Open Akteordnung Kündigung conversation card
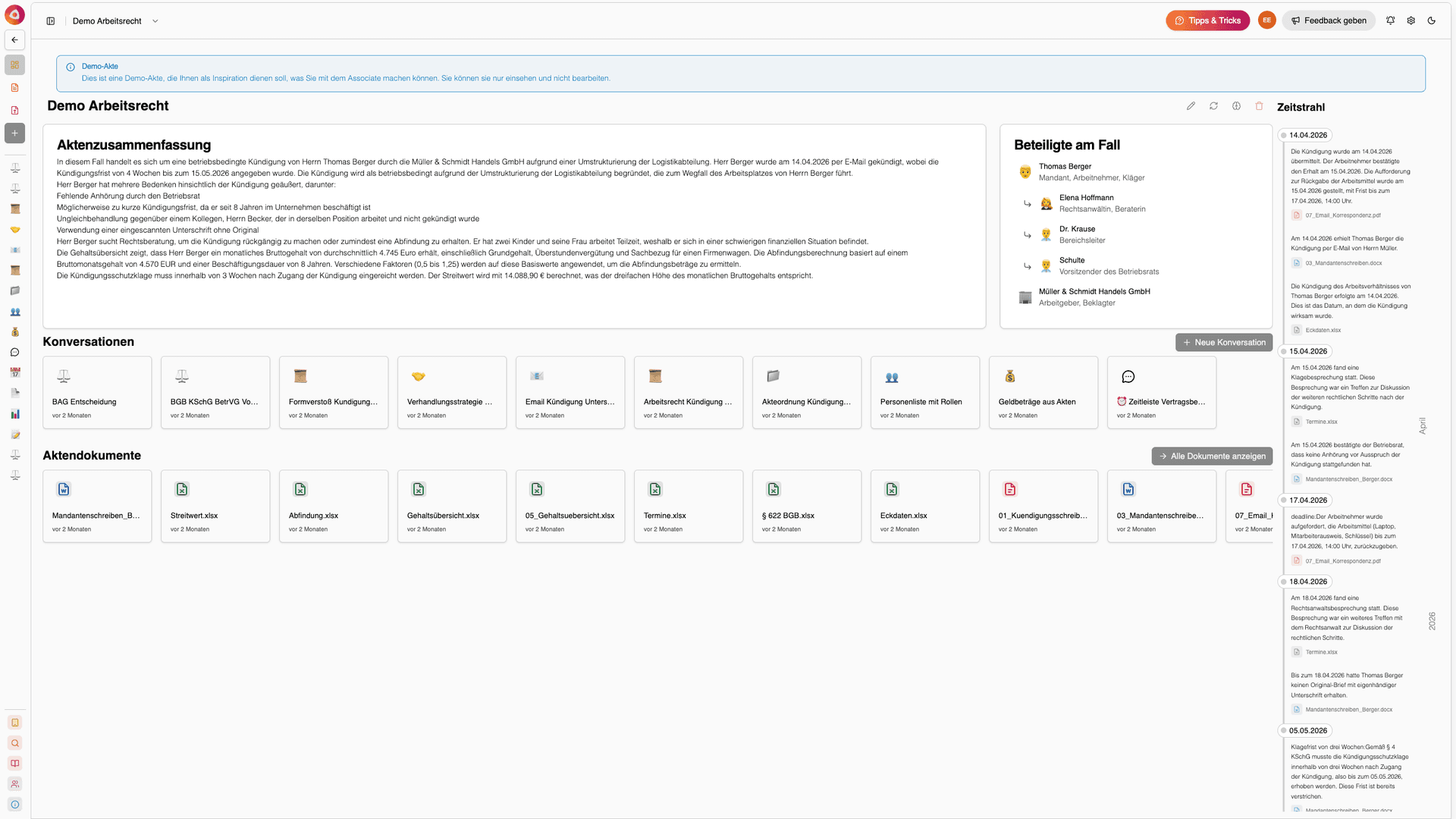The width and height of the screenshot is (1456, 819). pos(807,393)
